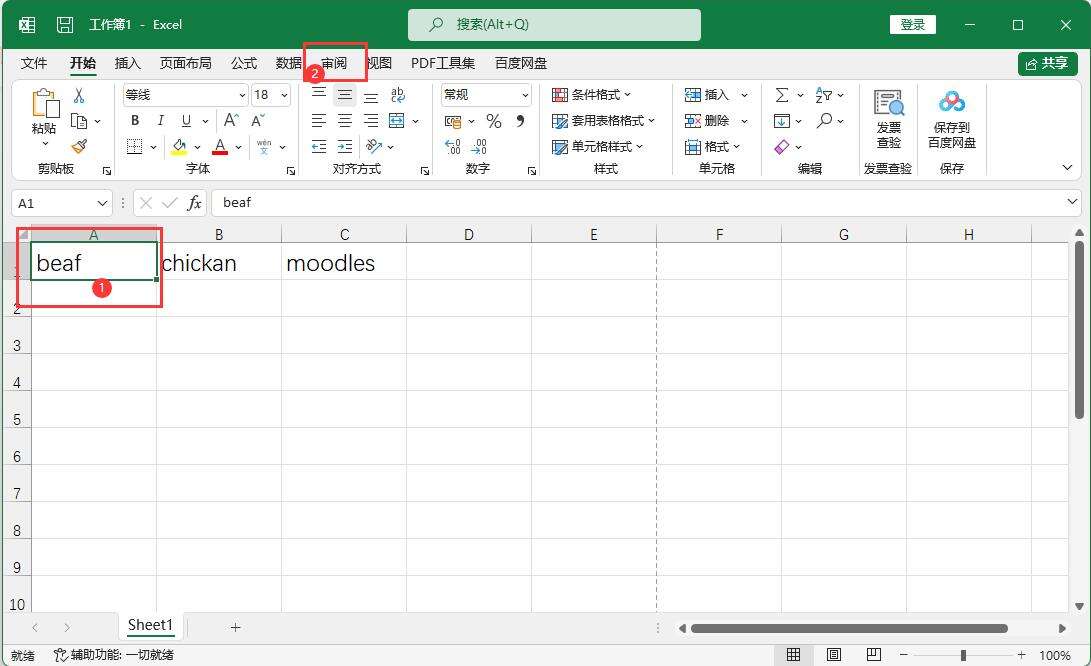Open the 插入 ribbon tab

pyautogui.click(x=128, y=63)
